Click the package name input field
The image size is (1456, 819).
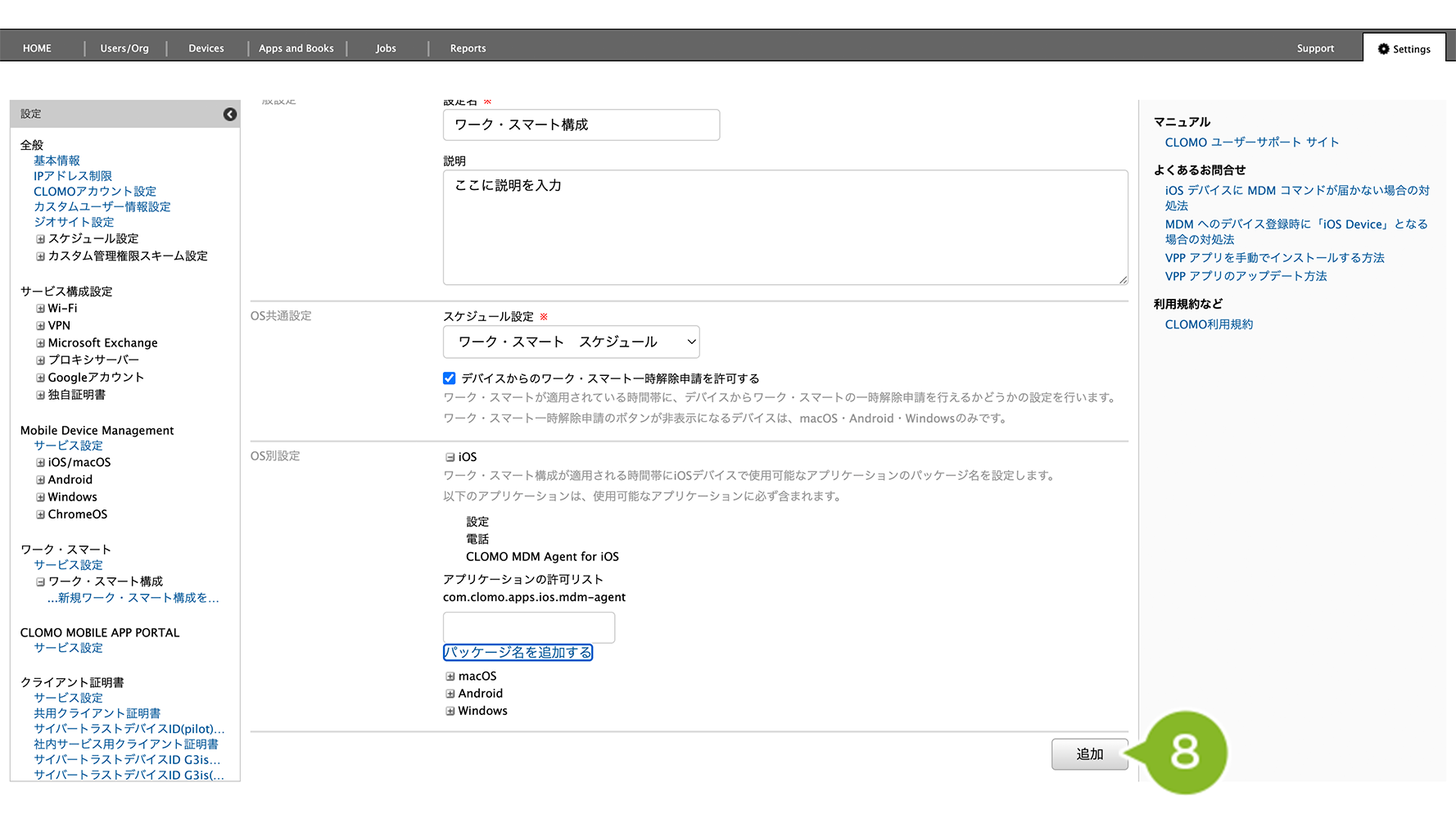coord(528,627)
